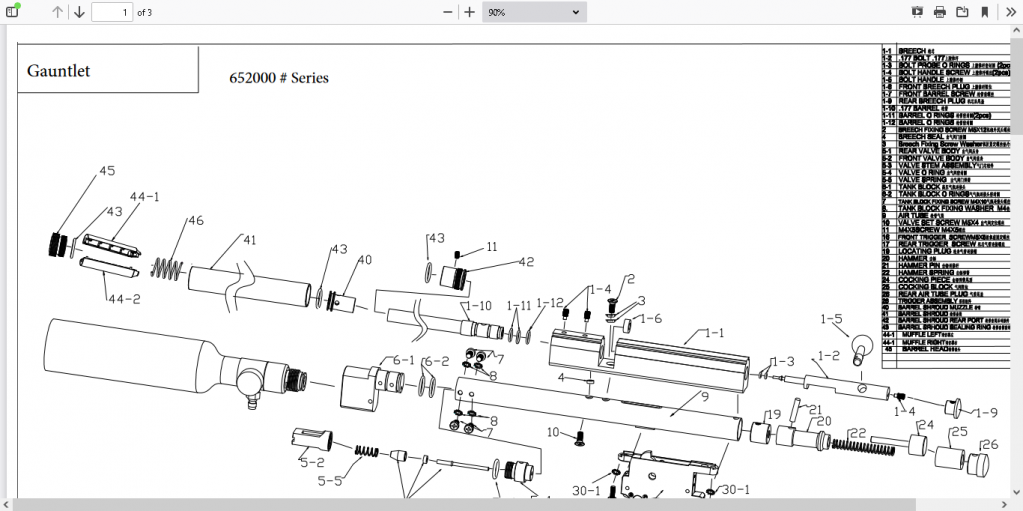
Task: Click part label "1-11"
Action: coord(519,305)
